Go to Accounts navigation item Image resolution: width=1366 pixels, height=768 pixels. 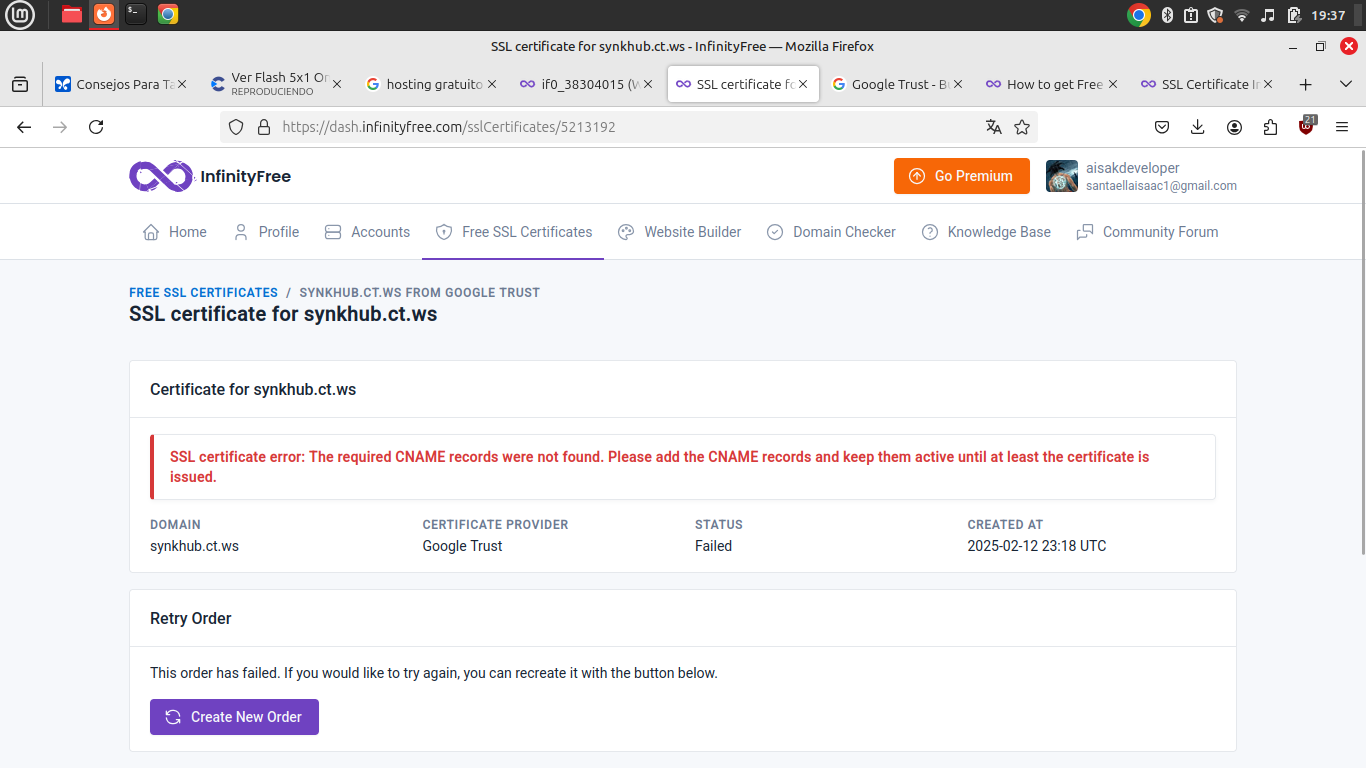point(367,232)
